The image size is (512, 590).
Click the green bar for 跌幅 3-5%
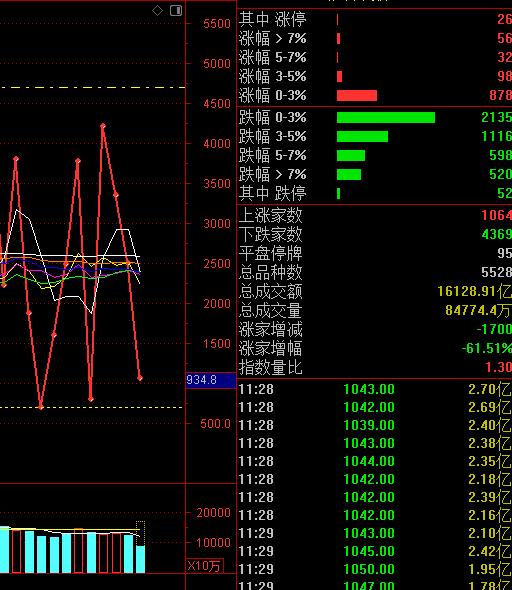[362, 136]
